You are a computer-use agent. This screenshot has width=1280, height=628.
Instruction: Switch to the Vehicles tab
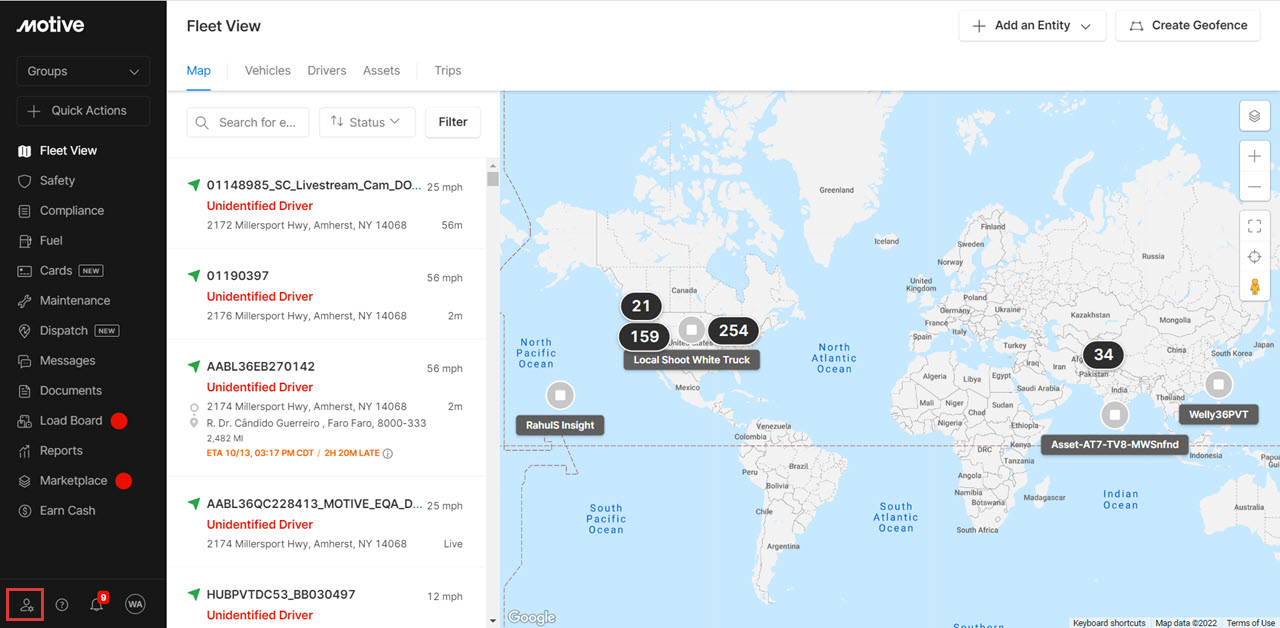click(x=268, y=71)
